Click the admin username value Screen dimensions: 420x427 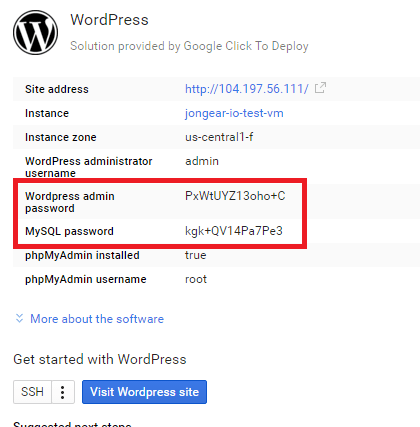pos(202,161)
